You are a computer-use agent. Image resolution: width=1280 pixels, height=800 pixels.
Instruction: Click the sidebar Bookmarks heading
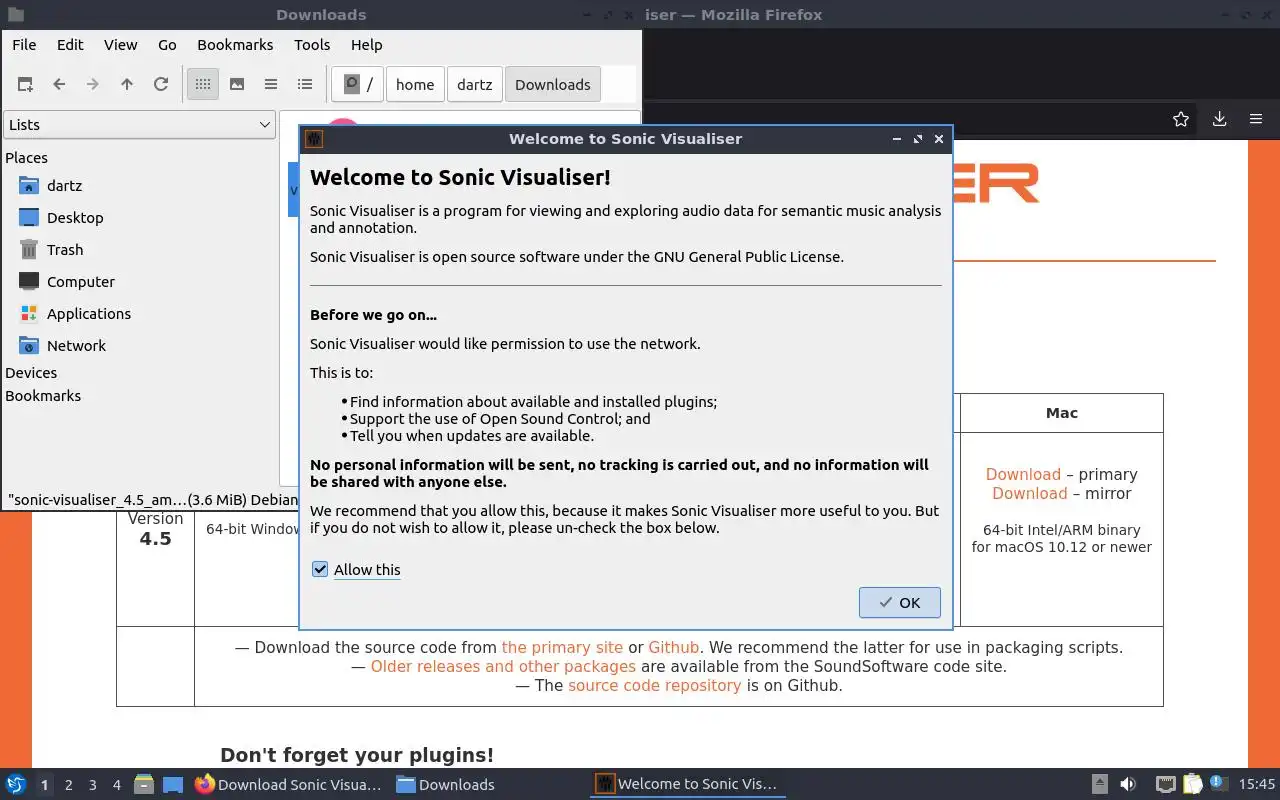click(x=43, y=395)
